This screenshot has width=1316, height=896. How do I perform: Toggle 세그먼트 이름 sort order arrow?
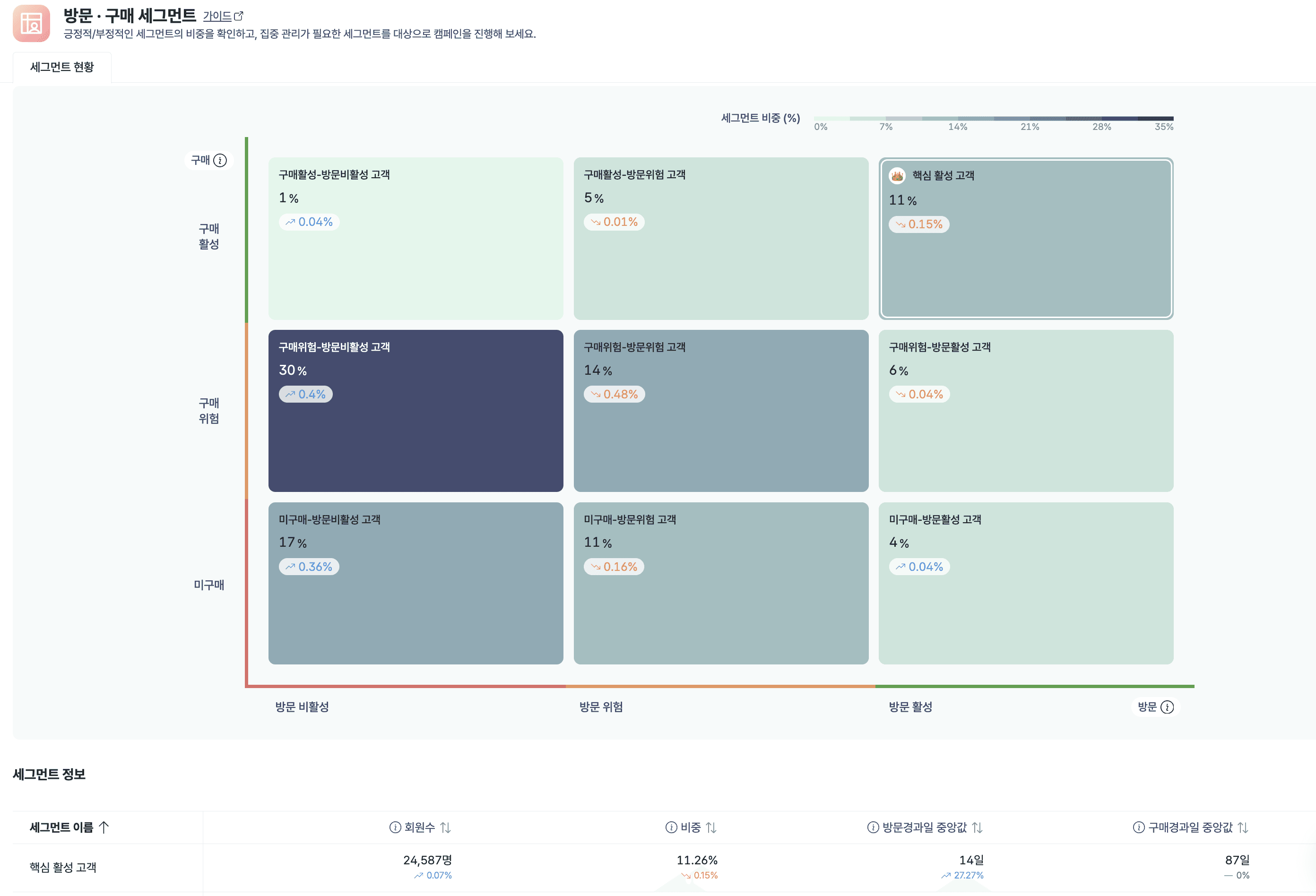pyautogui.click(x=104, y=827)
